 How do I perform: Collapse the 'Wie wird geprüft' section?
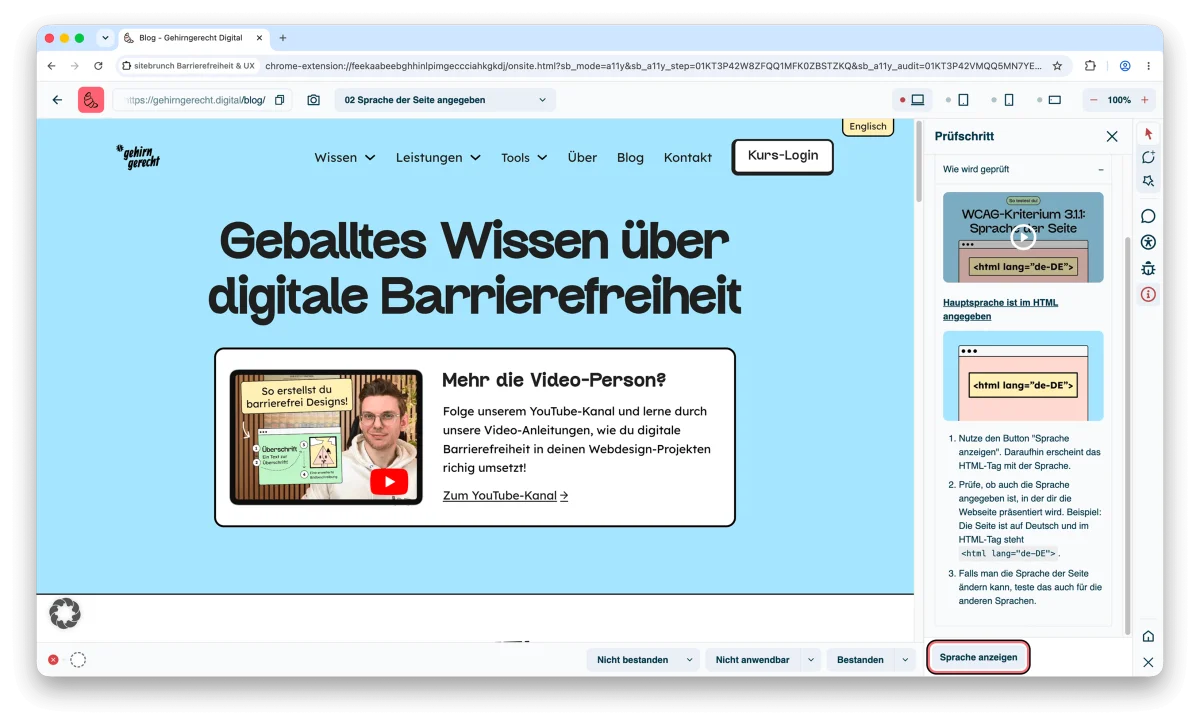[1101, 170]
